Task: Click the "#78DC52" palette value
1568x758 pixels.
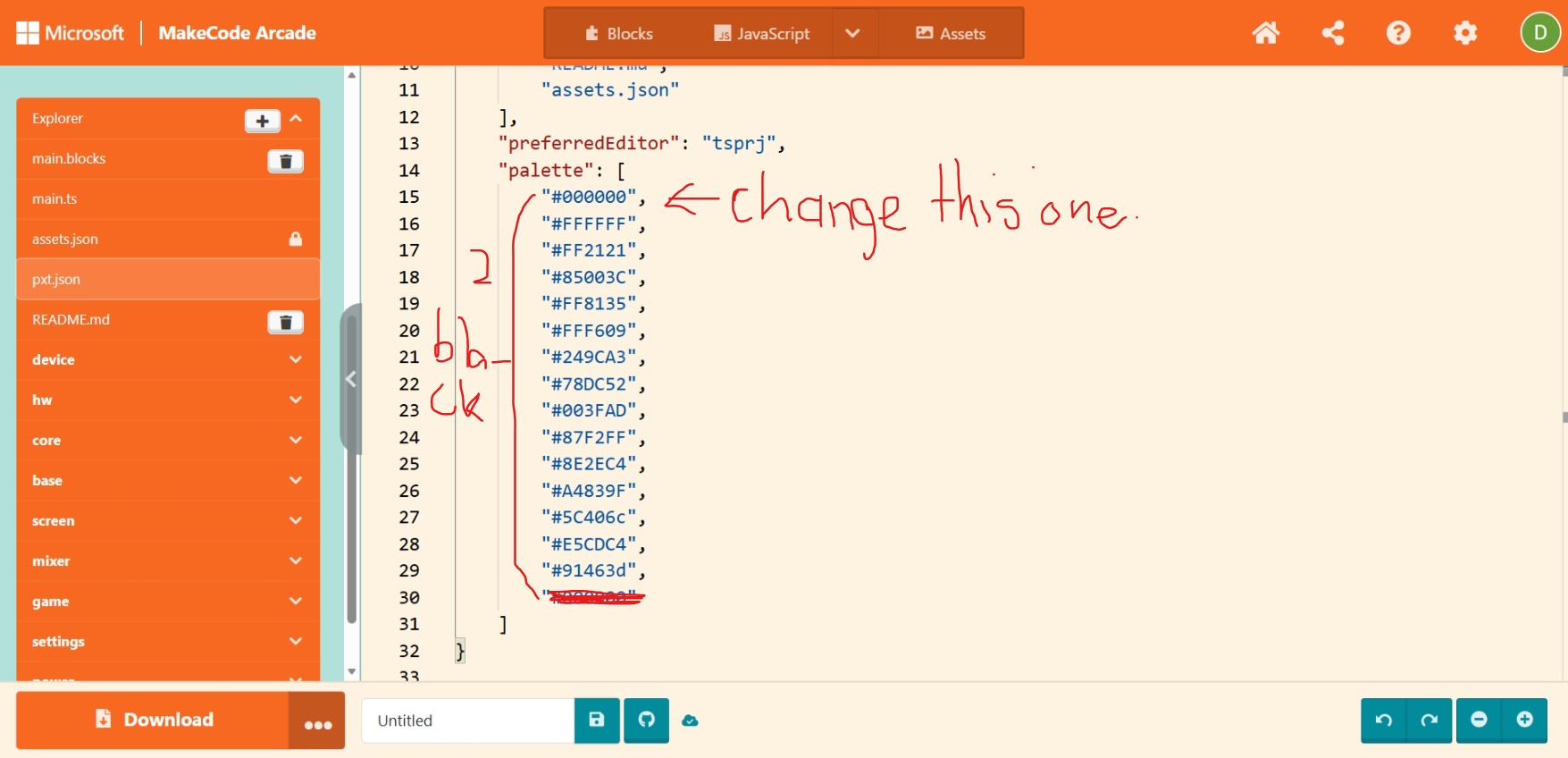Action: 589,383
